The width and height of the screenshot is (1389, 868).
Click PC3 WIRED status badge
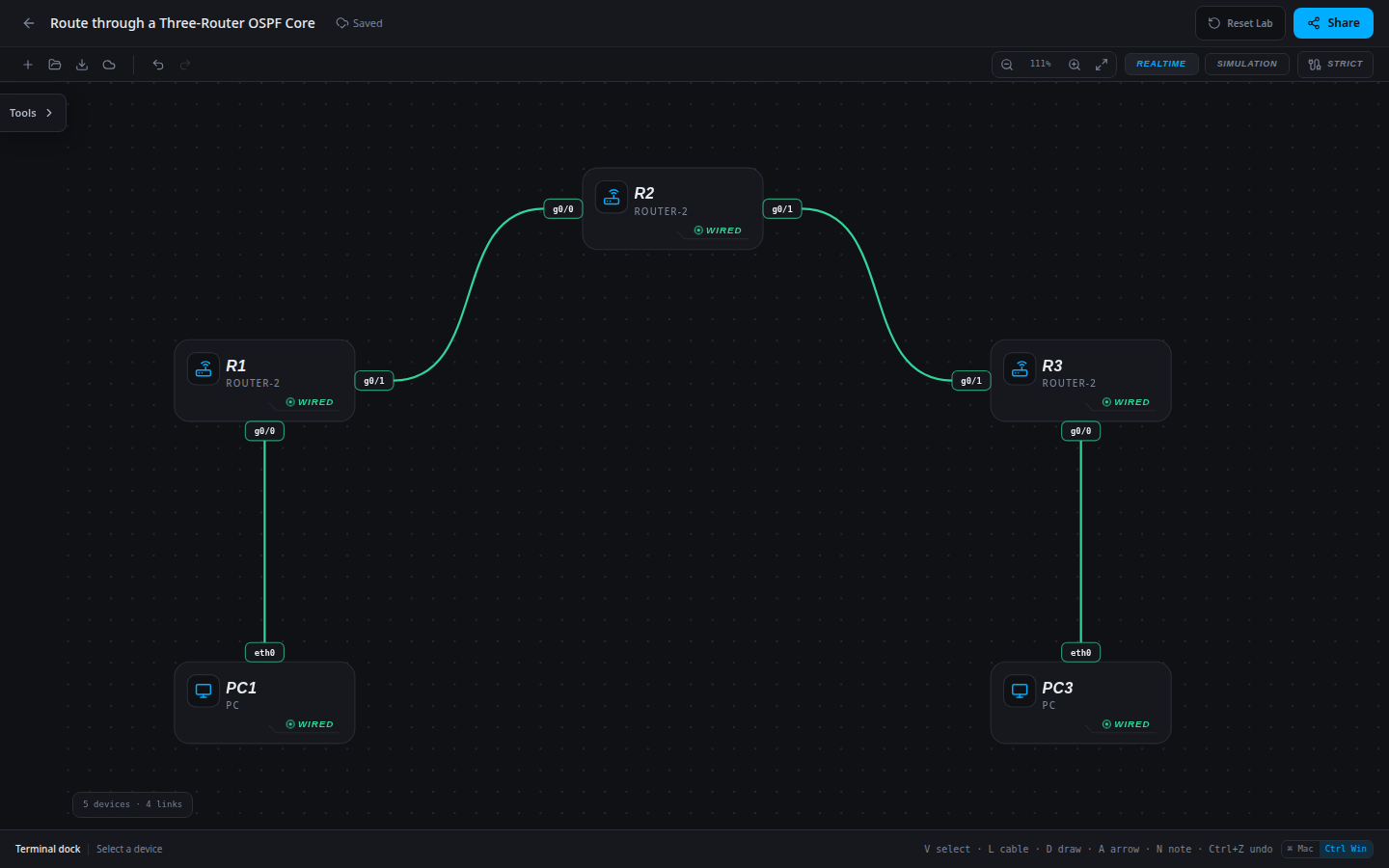(1126, 724)
